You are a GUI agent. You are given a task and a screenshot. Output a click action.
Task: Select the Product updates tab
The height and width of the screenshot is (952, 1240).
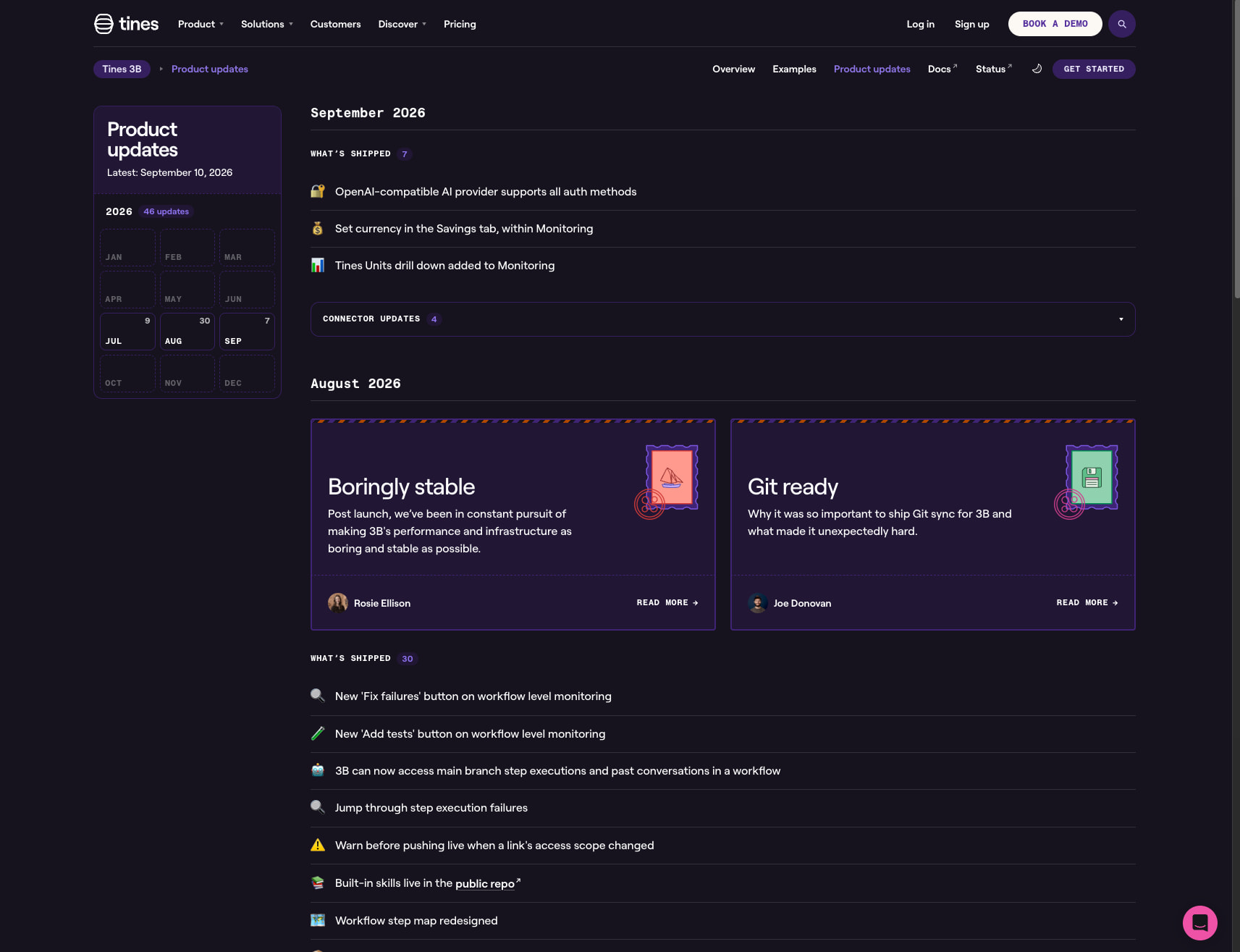pos(872,69)
